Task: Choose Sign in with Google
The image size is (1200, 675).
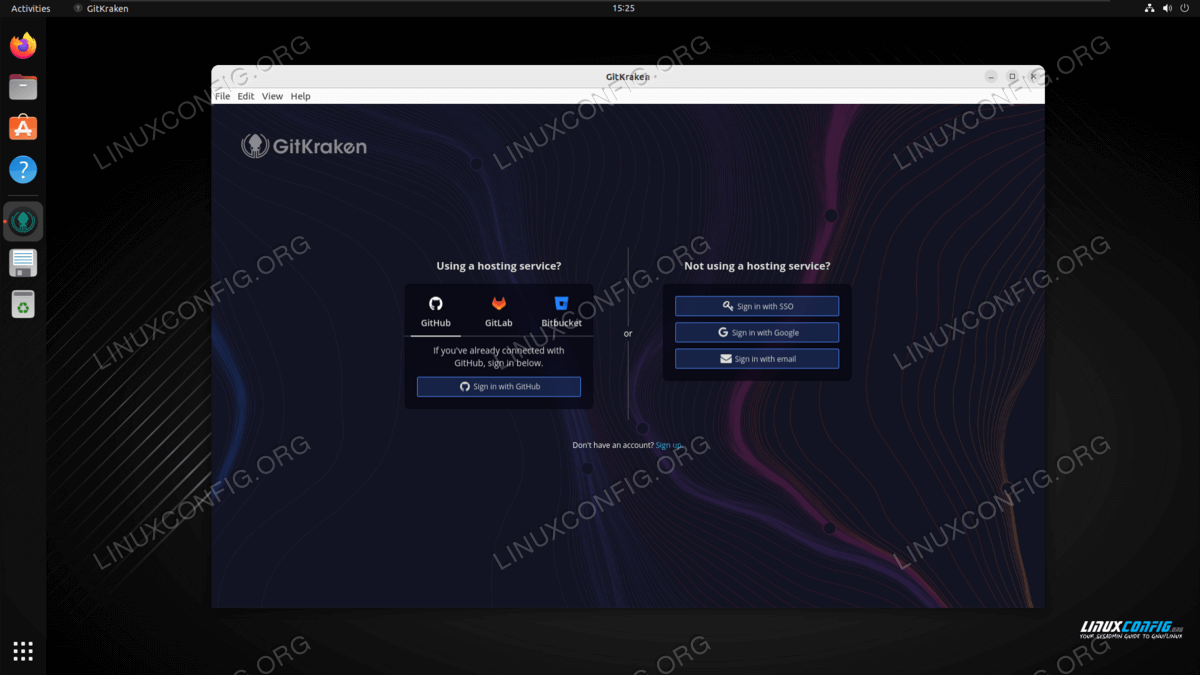Action: [757, 332]
